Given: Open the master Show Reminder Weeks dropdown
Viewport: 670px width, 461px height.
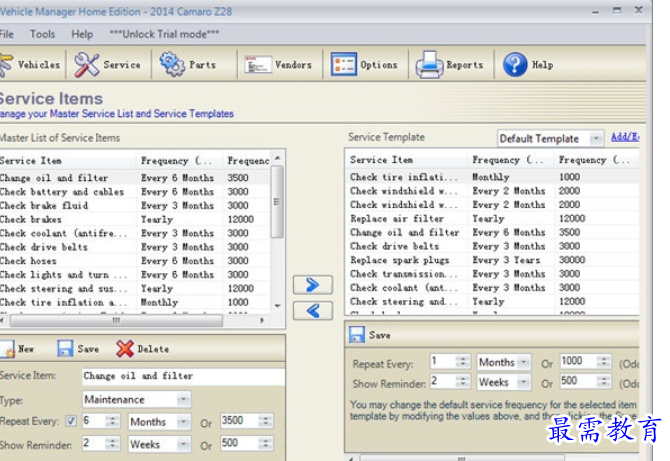Looking at the screenshot, I should pyautogui.click(x=183, y=444).
